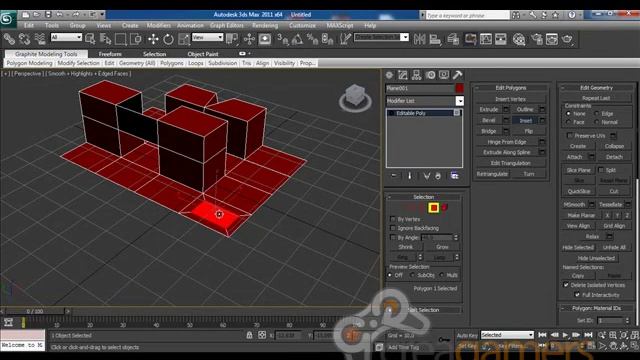640x360 pixels.
Task: Select the Move transform tool
Action: pyautogui.click(x=153, y=39)
